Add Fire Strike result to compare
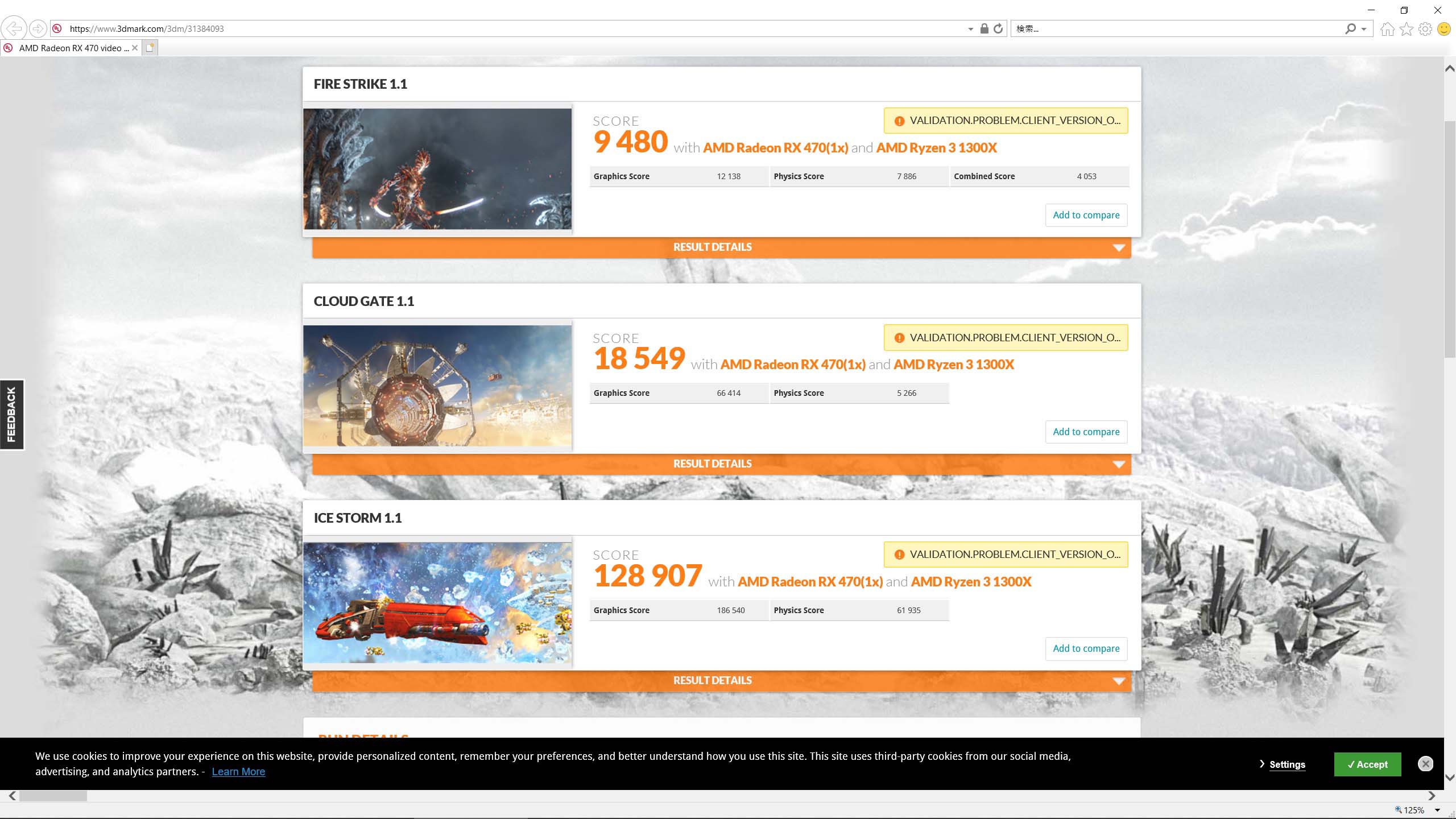The width and height of the screenshot is (1456, 819). click(1086, 215)
